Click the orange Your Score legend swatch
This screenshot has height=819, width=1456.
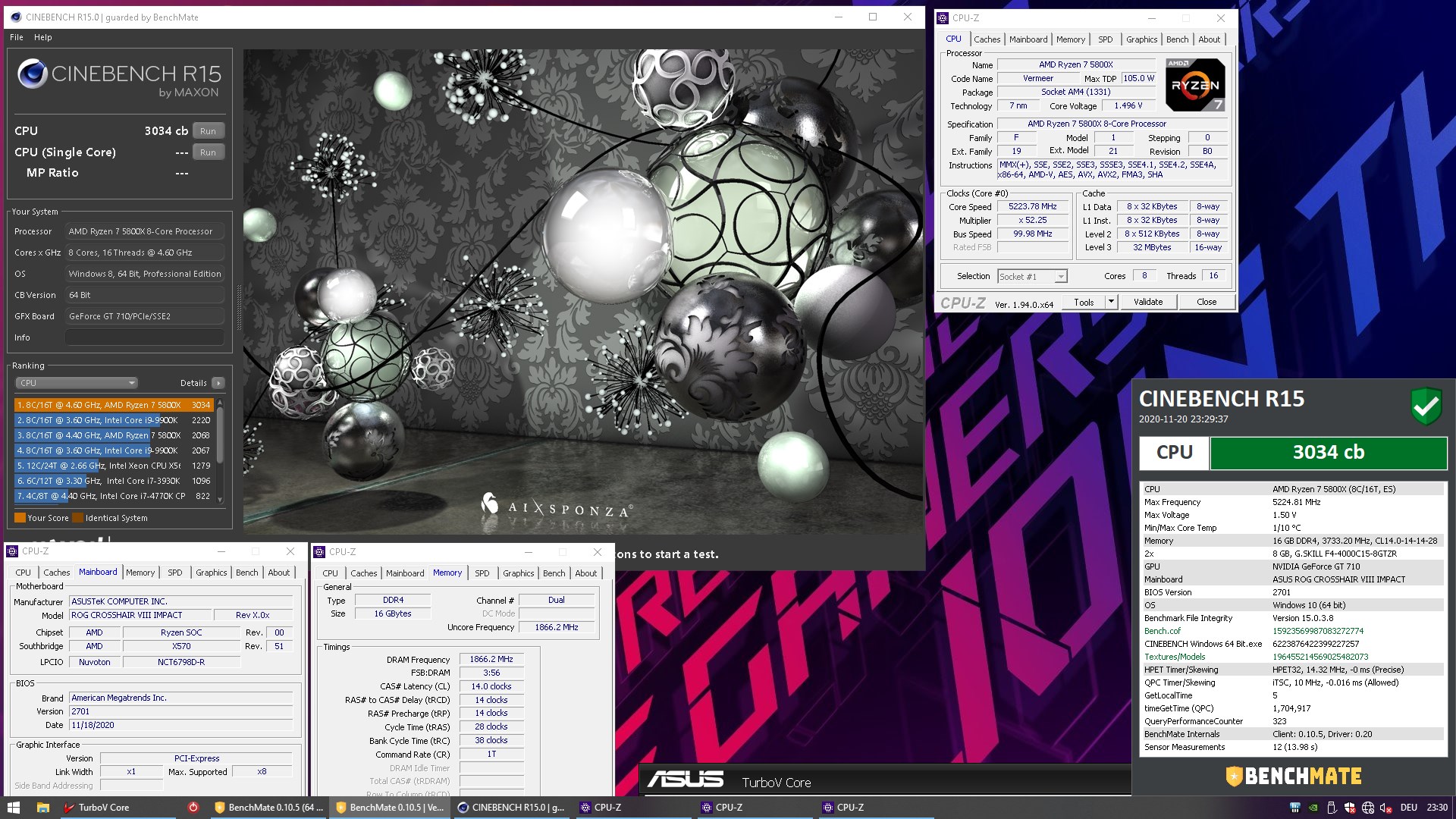tap(20, 518)
